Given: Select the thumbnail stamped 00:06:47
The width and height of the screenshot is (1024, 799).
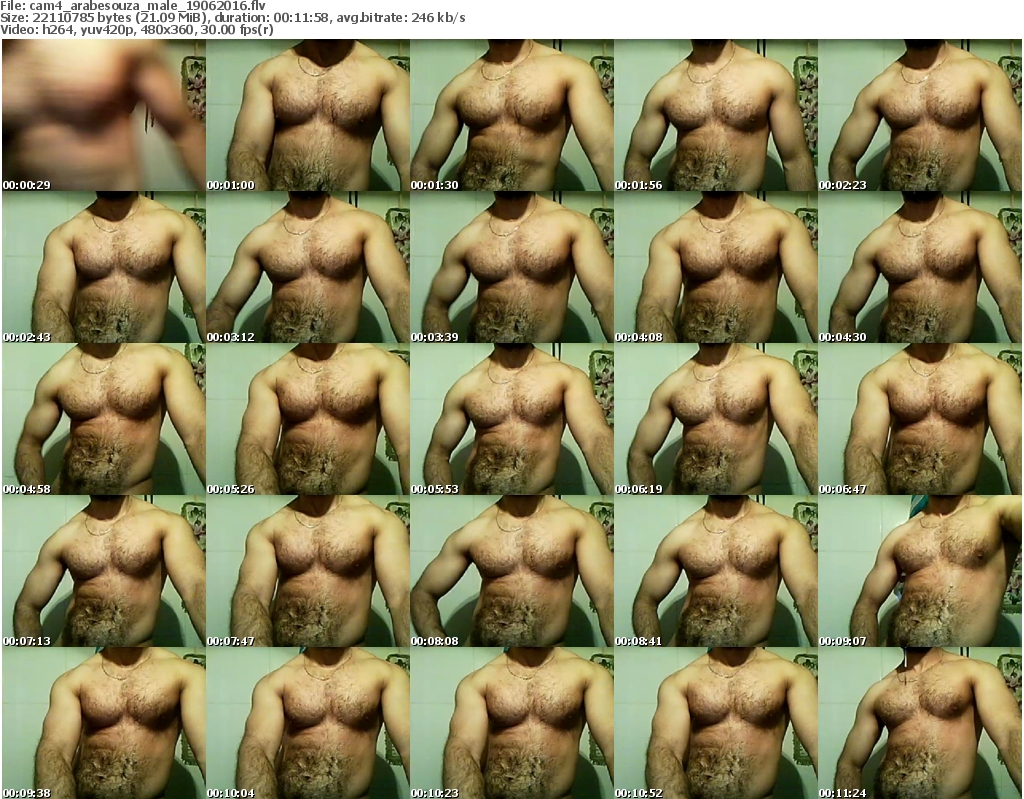Looking at the screenshot, I should point(920,419).
